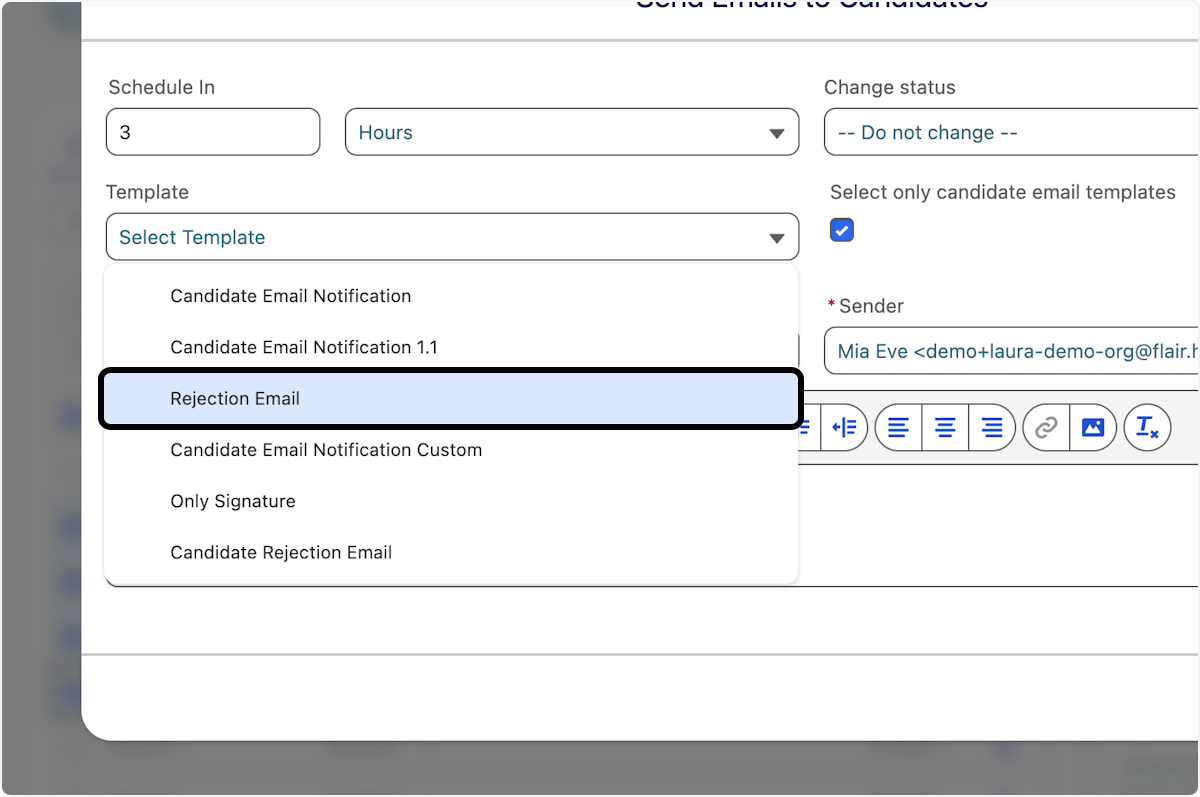Viewport: 1200px width, 797px height.
Task: Choose the Rejection Email template
Action: 235,398
